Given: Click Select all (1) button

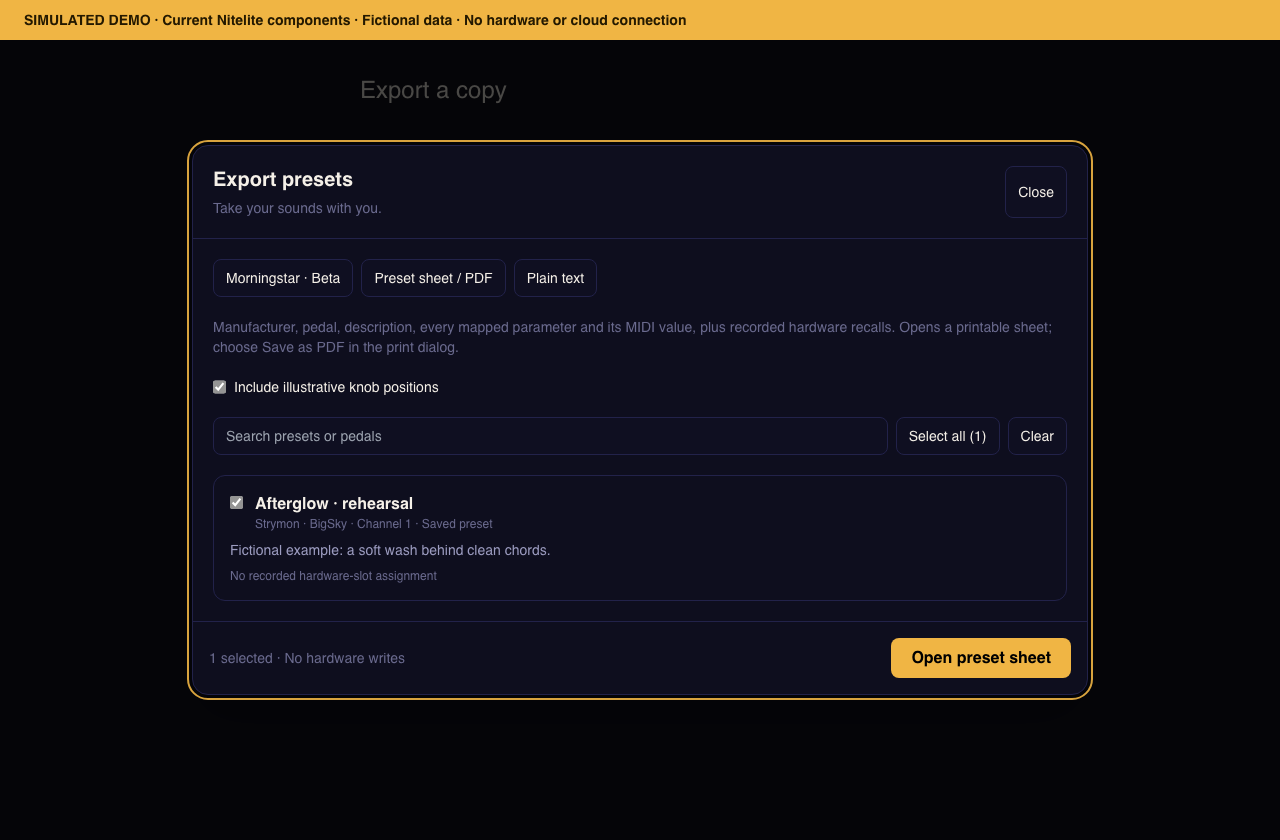Looking at the screenshot, I should point(947,436).
